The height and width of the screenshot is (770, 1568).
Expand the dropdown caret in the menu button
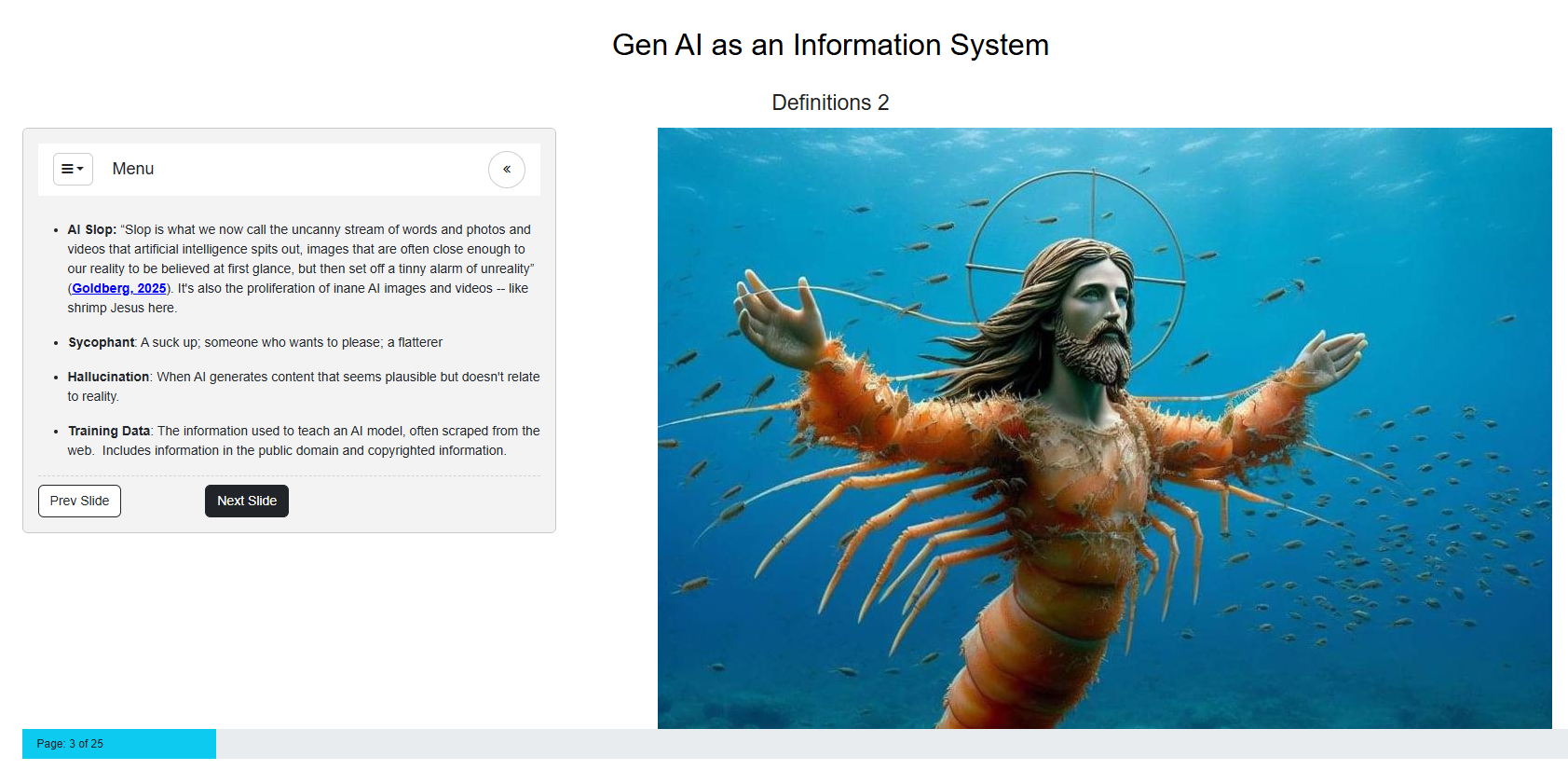coord(81,169)
